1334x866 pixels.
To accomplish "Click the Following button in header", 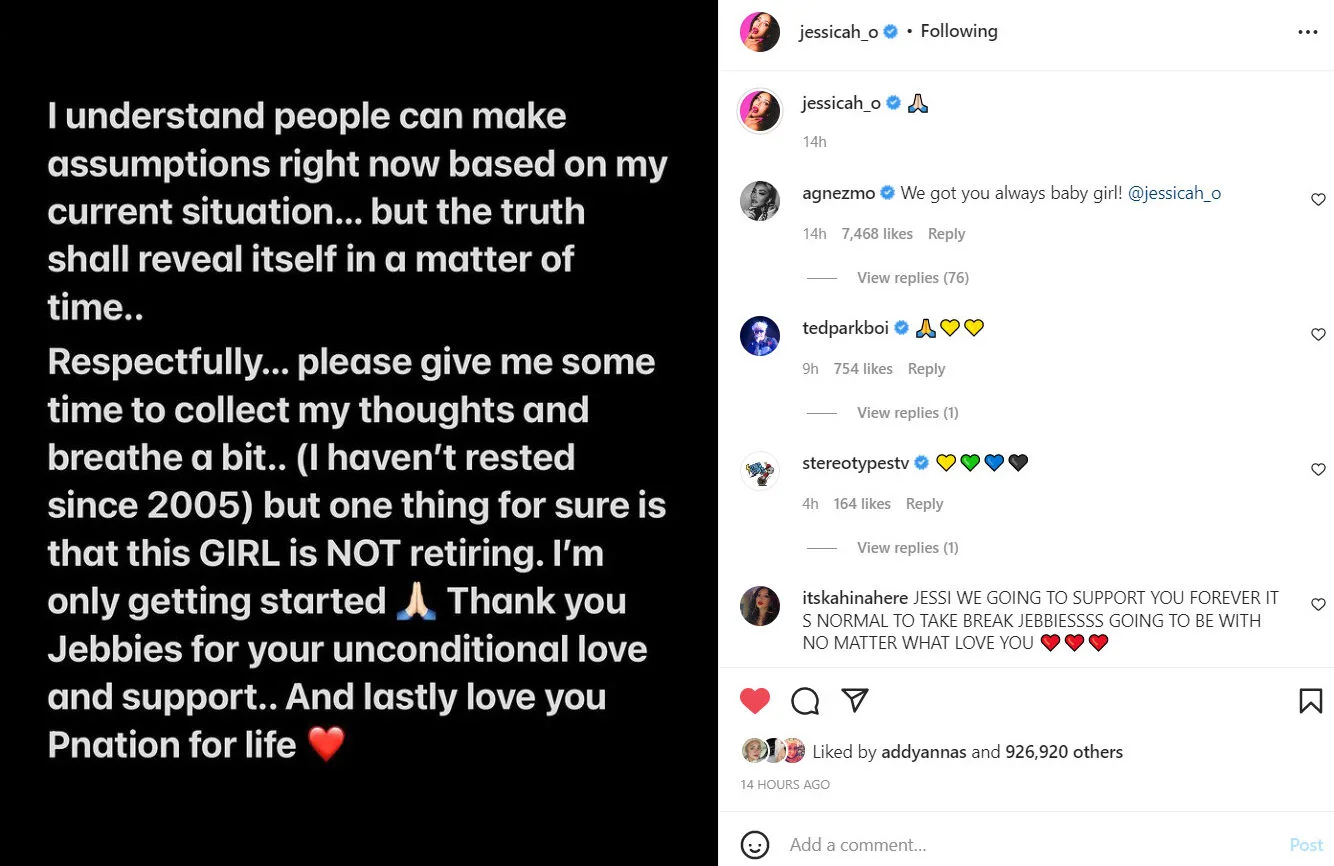I will [958, 31].
